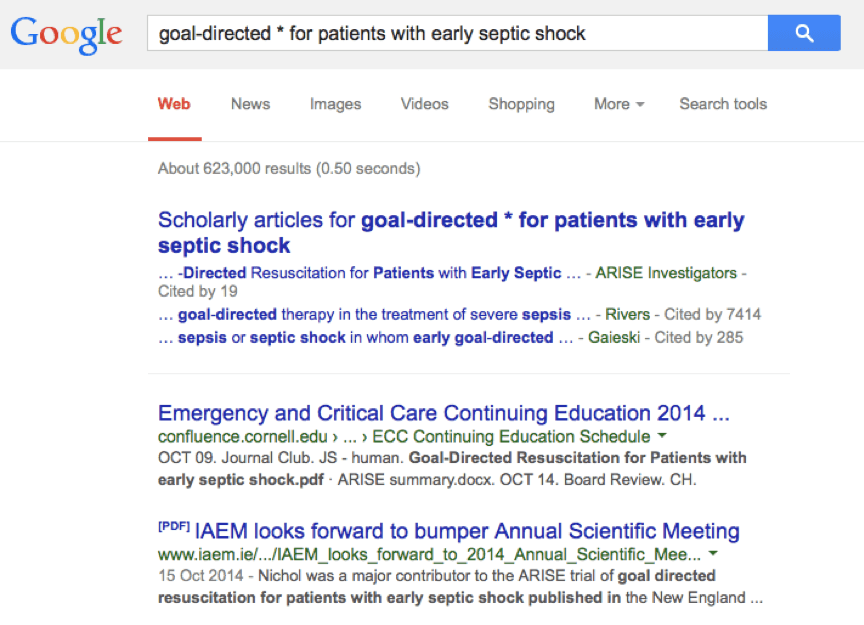Viewport: 864px width, 625px height.
Task: Click the Google logo
Action: pos(66,34)
